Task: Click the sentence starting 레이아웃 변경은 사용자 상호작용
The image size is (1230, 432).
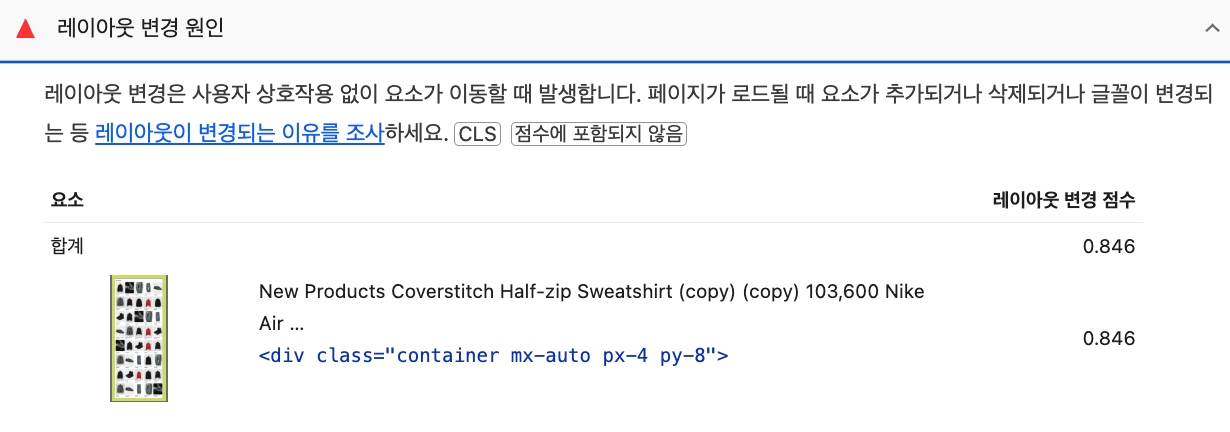Action: [x=340, y=96]
